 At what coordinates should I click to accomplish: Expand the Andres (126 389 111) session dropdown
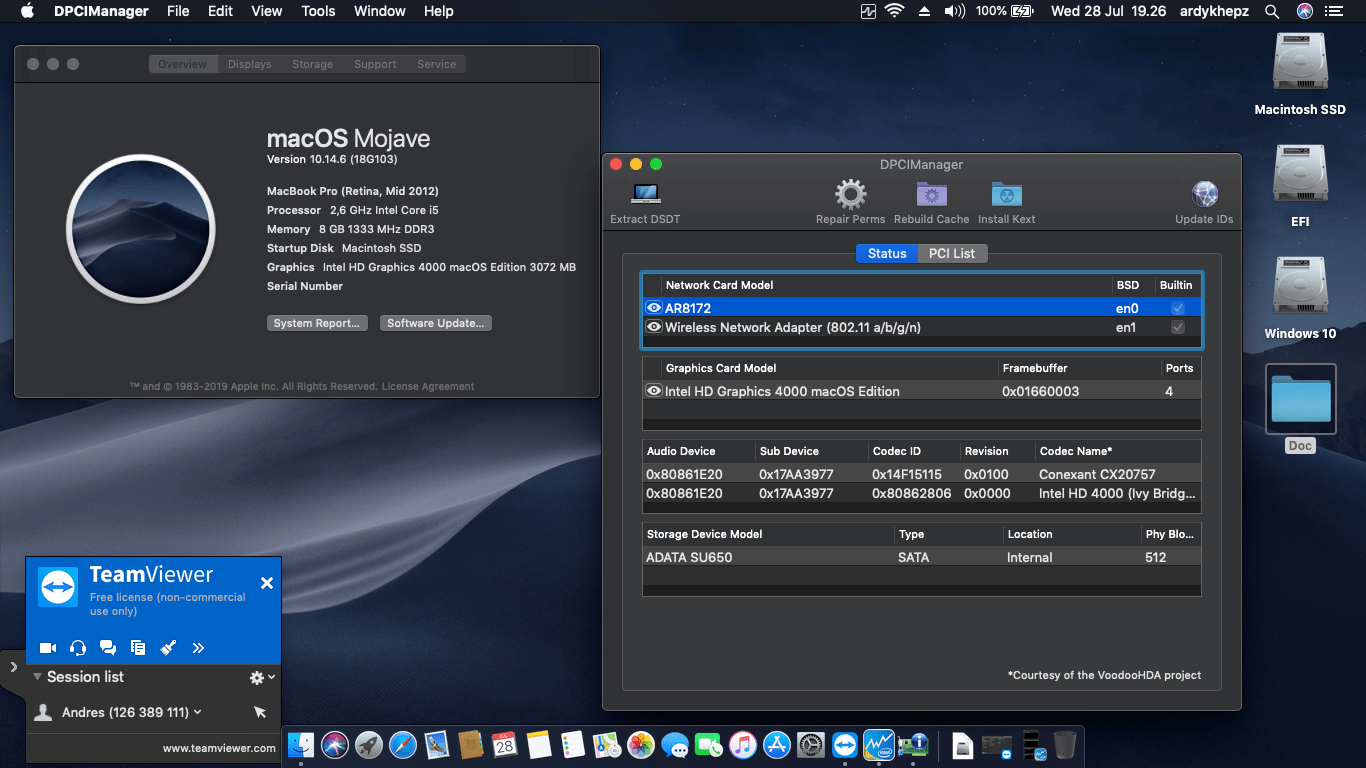[197, 713]
